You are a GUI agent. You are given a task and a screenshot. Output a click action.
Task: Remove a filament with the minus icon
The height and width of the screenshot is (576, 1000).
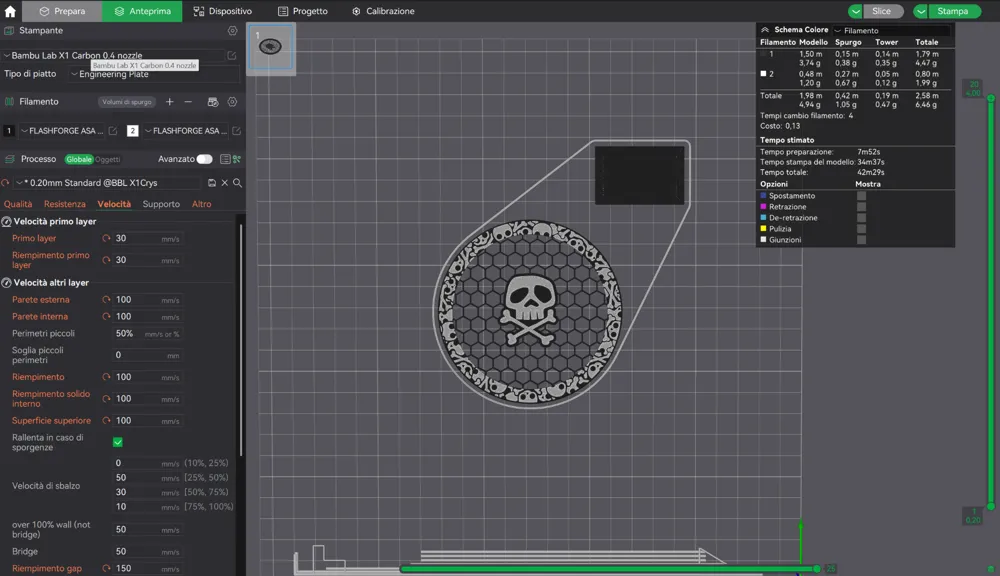(188, 101)
